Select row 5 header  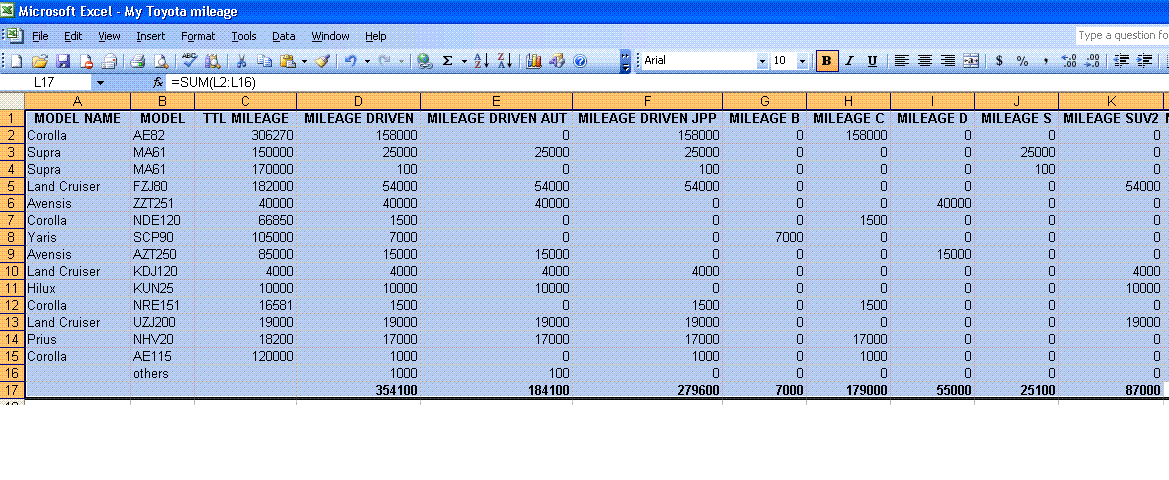pos(12,186)
